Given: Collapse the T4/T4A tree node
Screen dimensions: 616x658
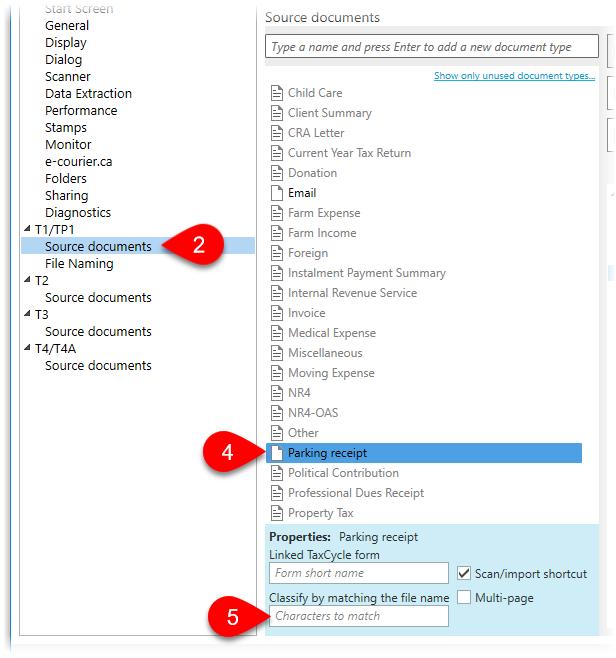Looking at the screenshot, I should coord(27,349).
